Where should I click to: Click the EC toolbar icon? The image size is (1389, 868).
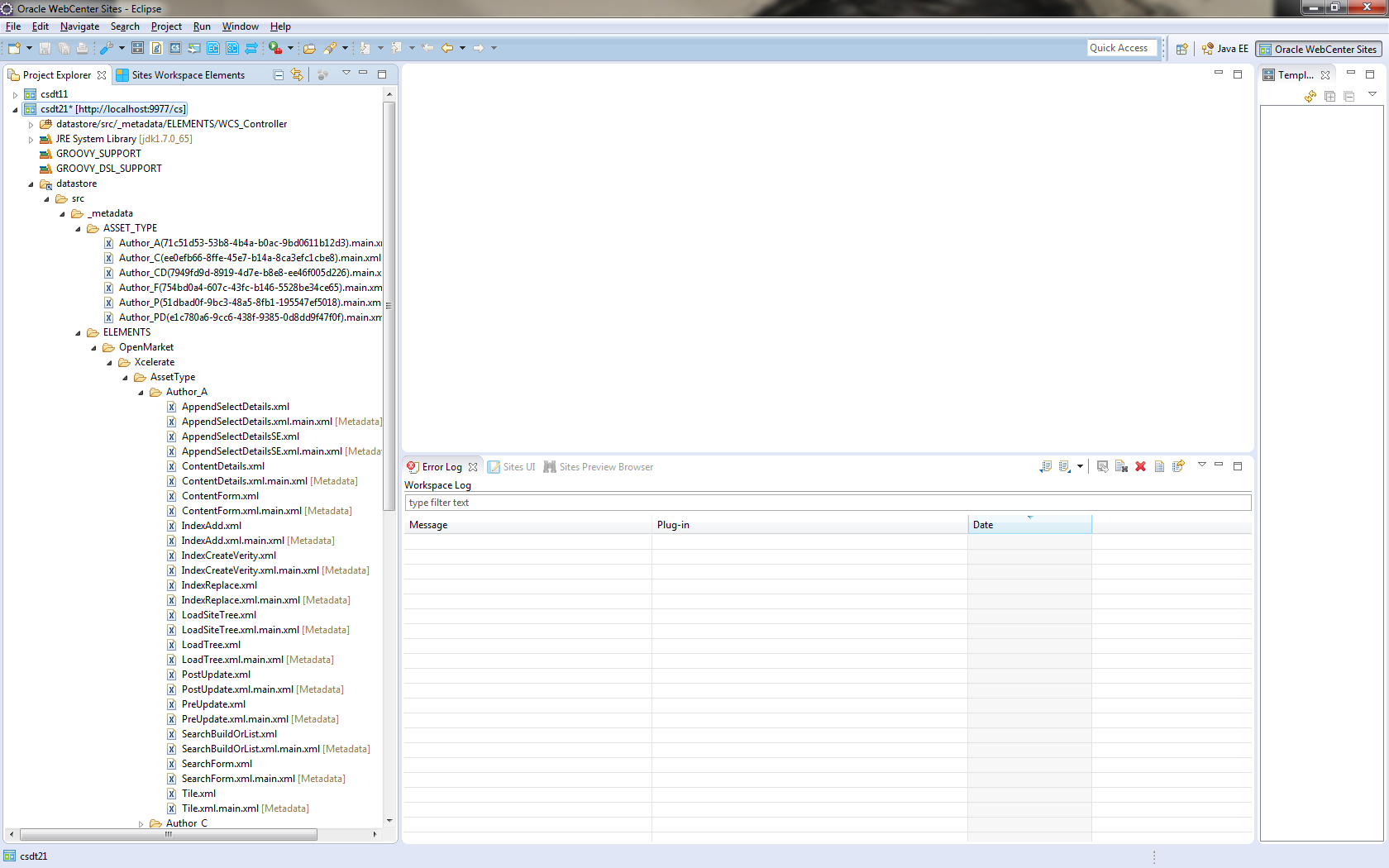(x=213, y=48)
